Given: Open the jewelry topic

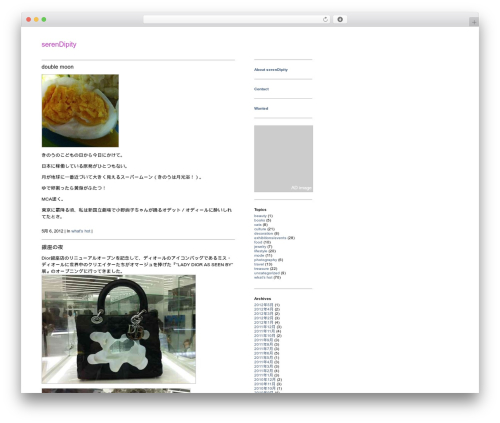Looking at the screenshot, I should point(260,247).
